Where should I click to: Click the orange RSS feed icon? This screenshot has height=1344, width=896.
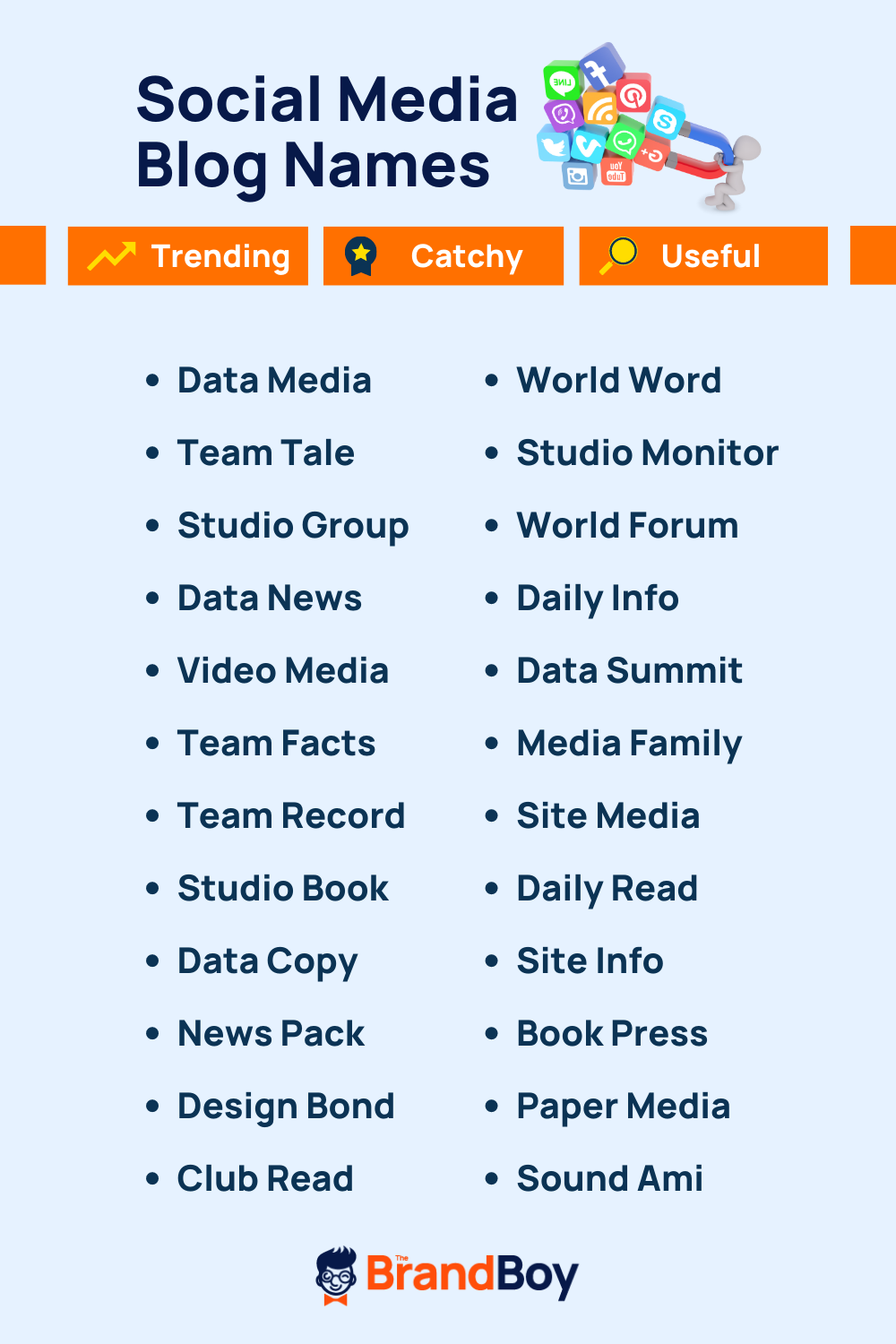point(601,108)
